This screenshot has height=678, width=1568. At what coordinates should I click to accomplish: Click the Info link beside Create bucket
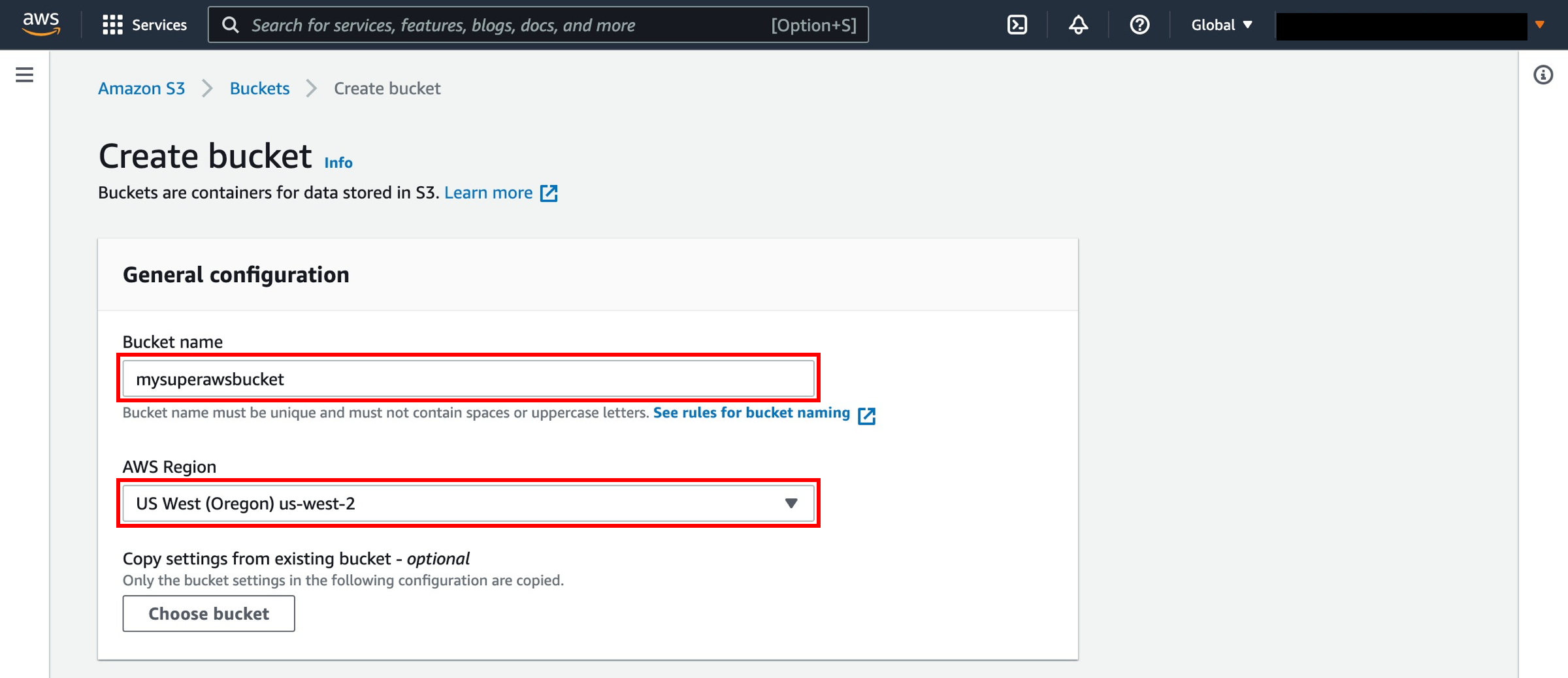(x=338, y=163)
